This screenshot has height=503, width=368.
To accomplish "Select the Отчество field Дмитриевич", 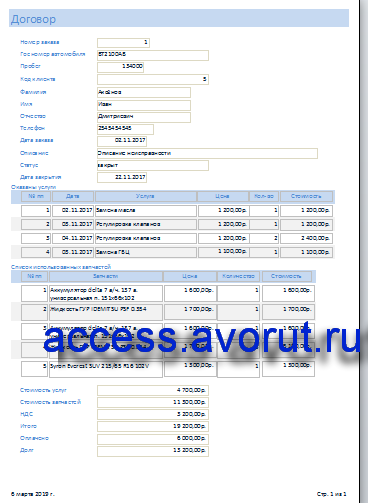I will tap(144, 117).
